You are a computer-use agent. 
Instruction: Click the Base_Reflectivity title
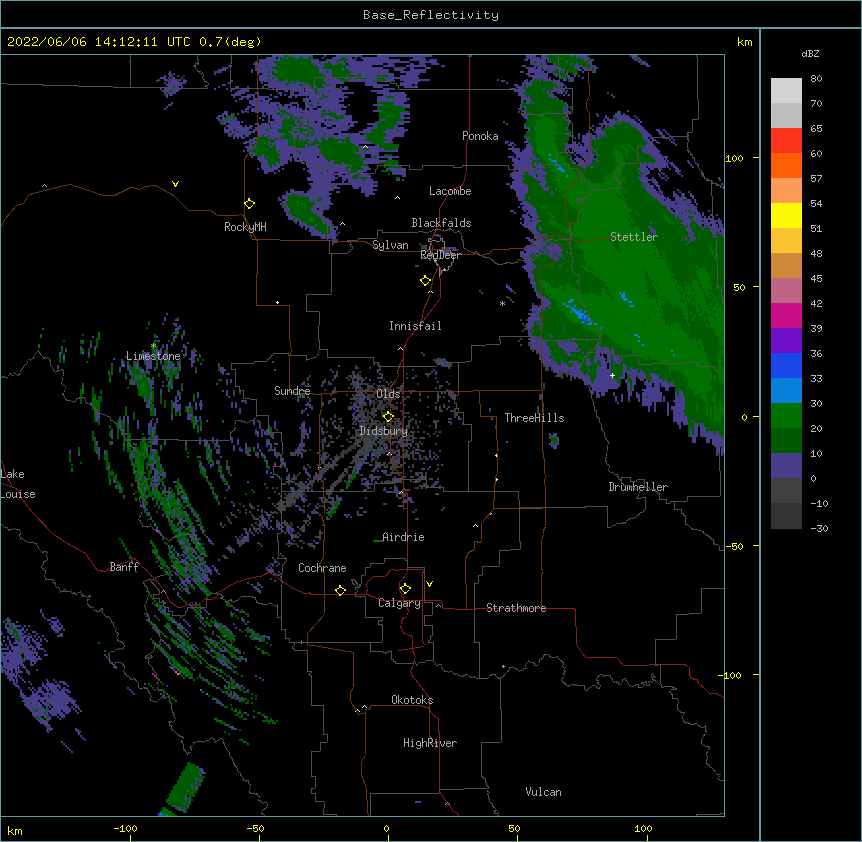click(x=431, y=15)
